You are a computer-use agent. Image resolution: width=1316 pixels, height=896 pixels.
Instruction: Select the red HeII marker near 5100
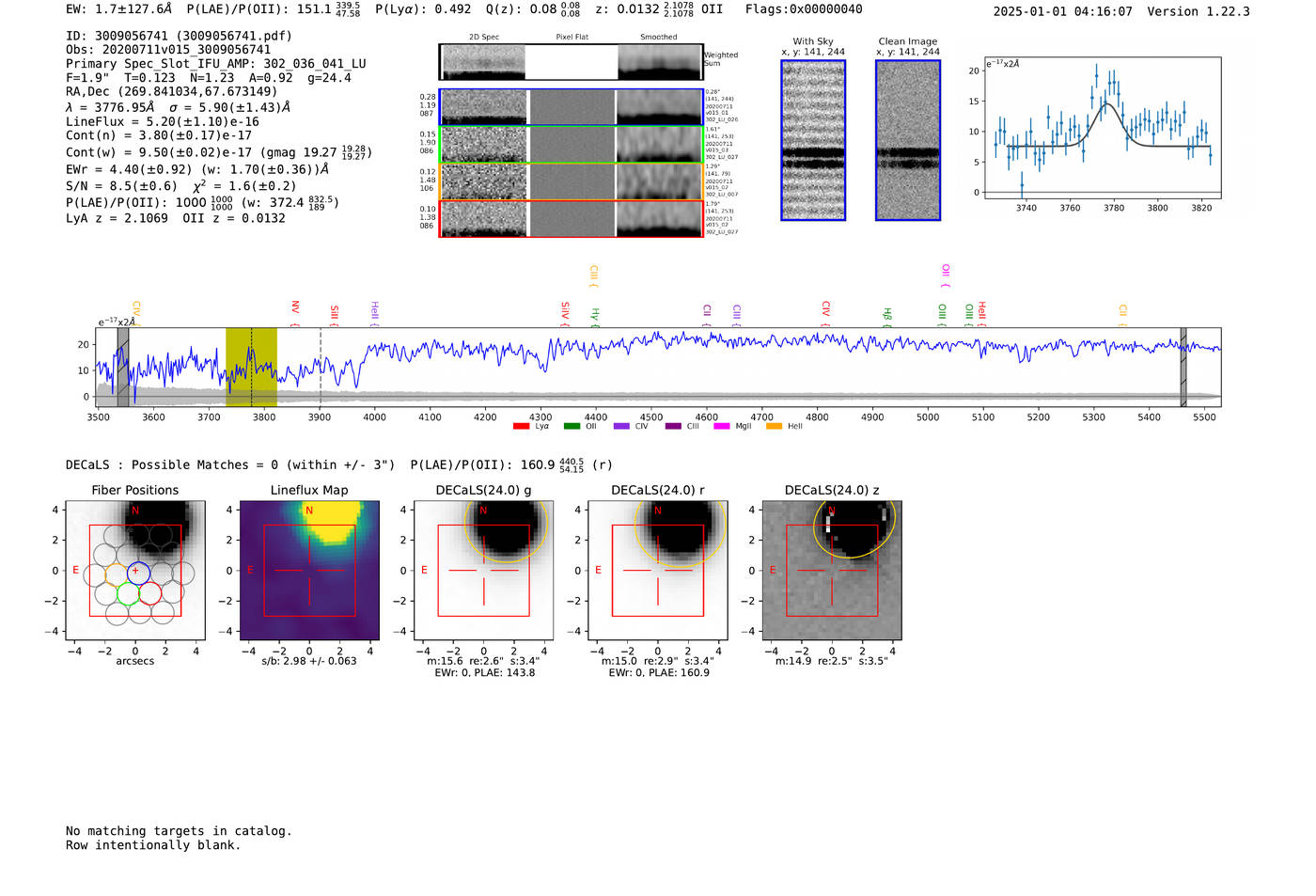coord(981,314)
